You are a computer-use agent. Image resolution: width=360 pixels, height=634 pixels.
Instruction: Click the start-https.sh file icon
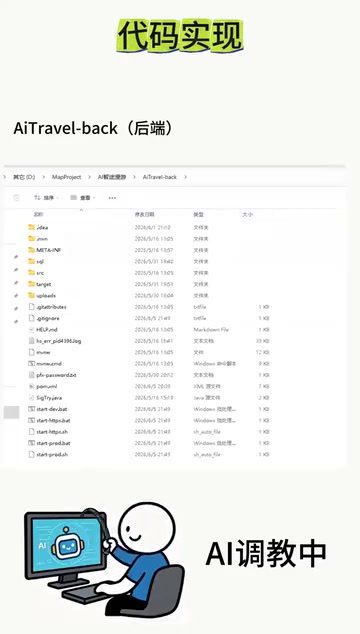(32, 431)
